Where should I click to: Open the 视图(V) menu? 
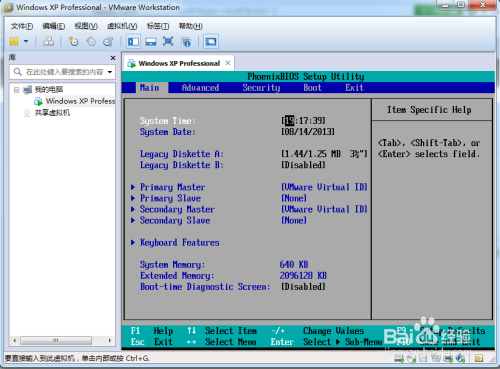tap(86, 26)
